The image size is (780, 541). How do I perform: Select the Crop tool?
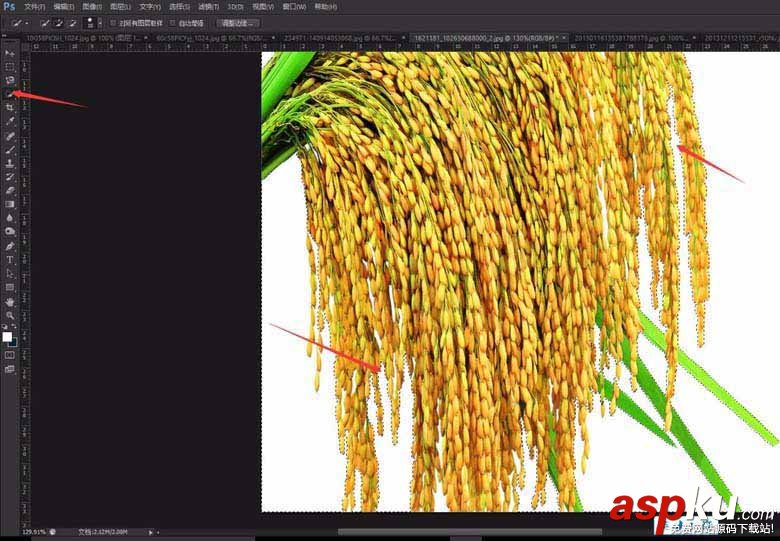pyautogui.click(x=9, y=107)
